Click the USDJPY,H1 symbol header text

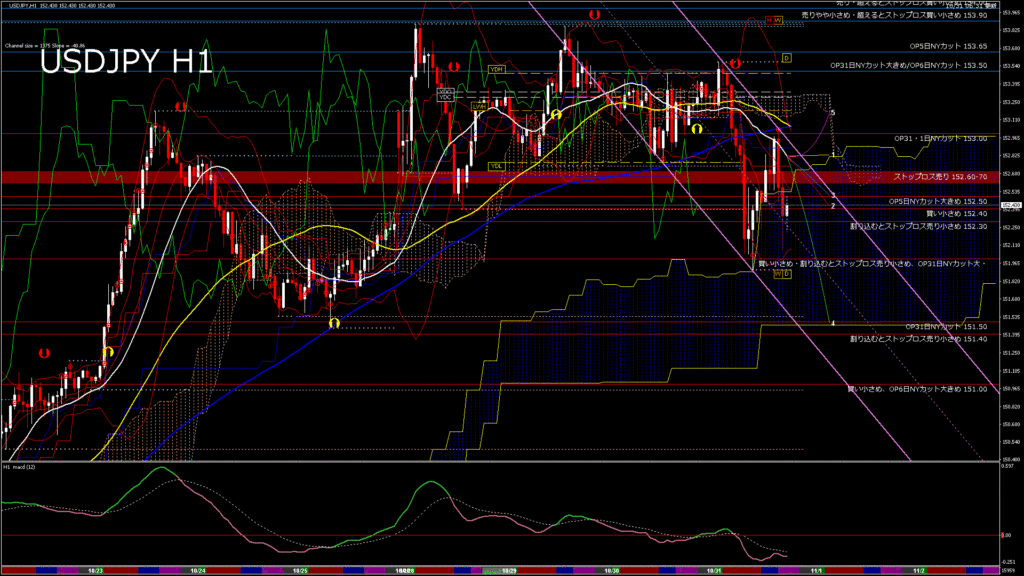[22, 5]
